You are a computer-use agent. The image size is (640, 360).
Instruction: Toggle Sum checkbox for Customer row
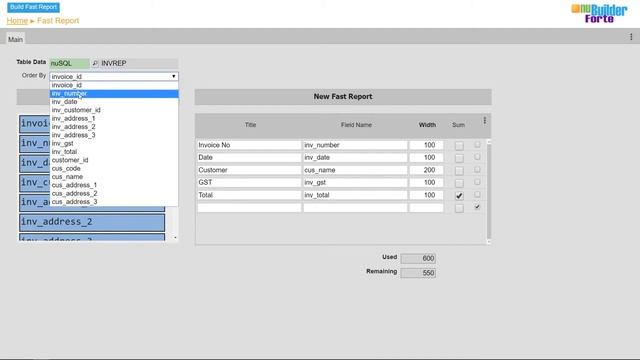click(459, 171)
